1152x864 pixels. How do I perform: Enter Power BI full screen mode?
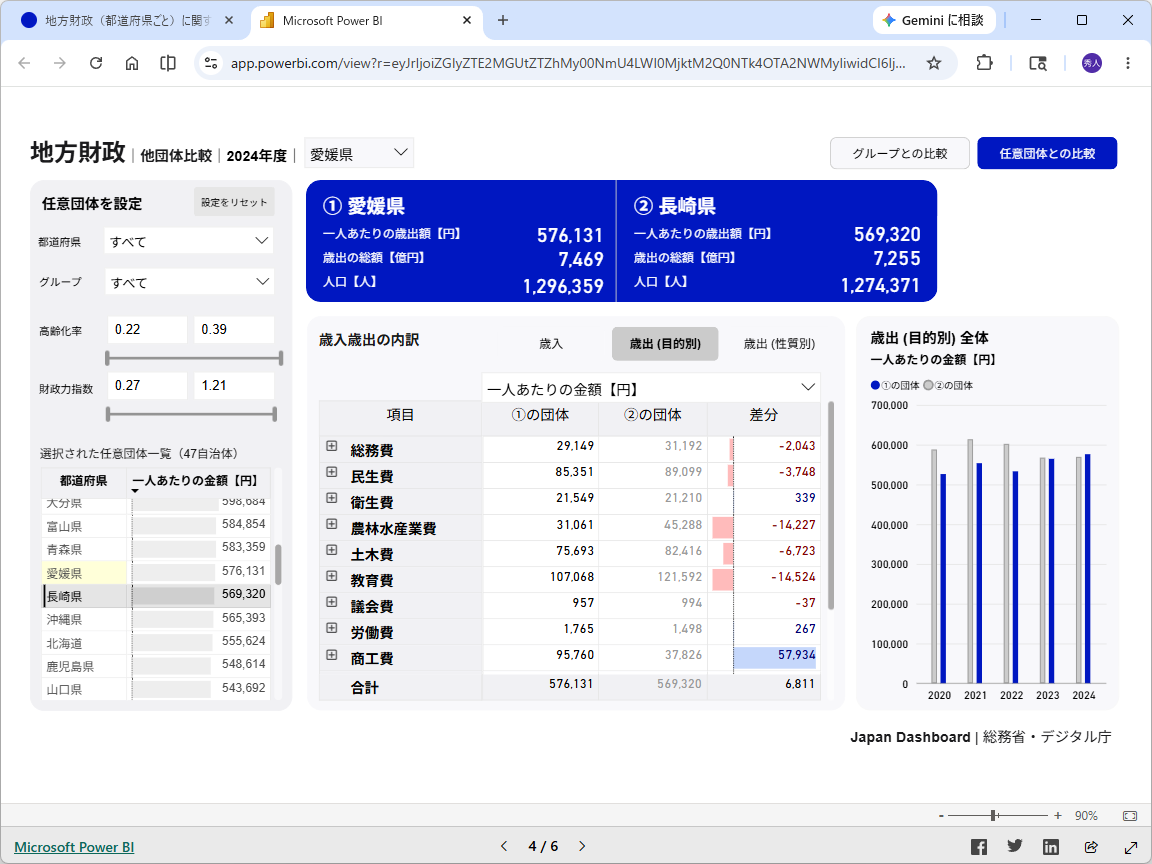[x=1131, y=846]
